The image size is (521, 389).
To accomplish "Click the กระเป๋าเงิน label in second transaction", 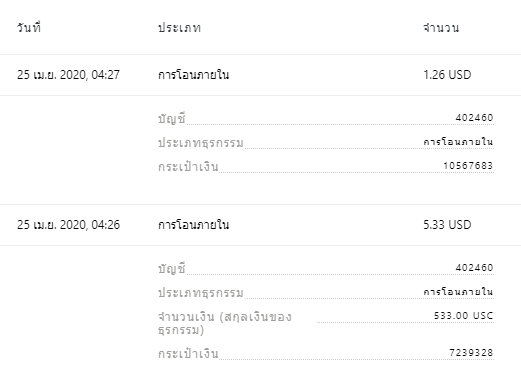I will coord(188,353).
